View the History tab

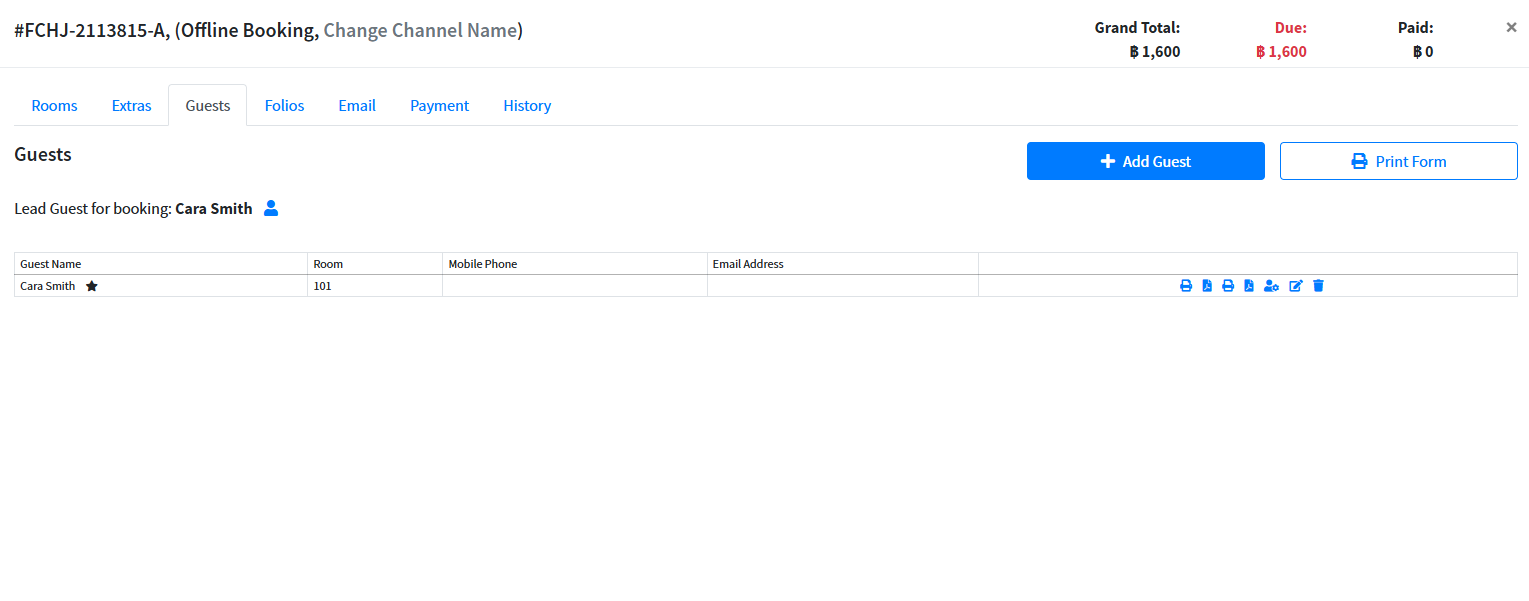click(527, 105)
